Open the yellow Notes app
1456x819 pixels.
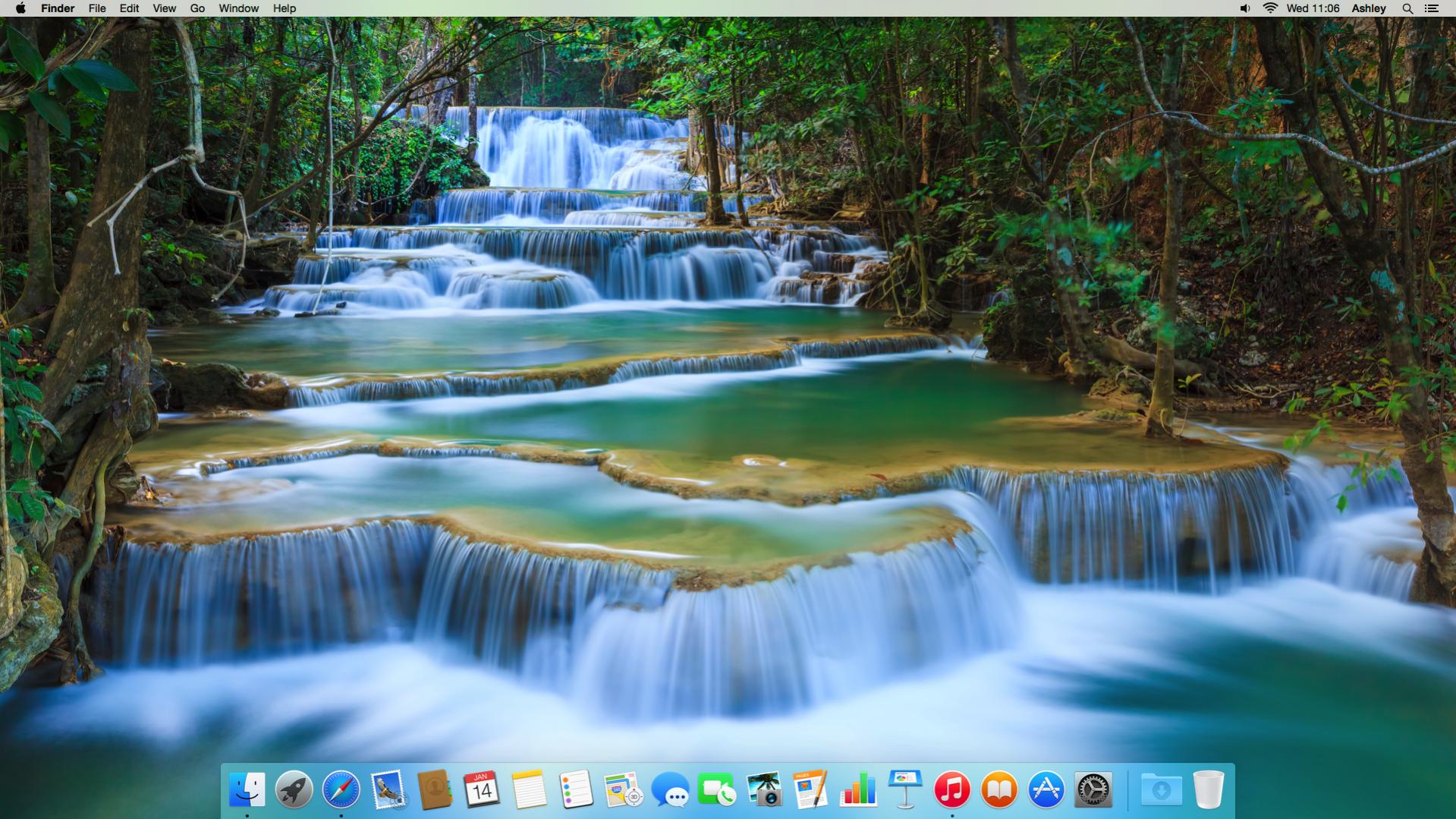(x=529, y=789)
